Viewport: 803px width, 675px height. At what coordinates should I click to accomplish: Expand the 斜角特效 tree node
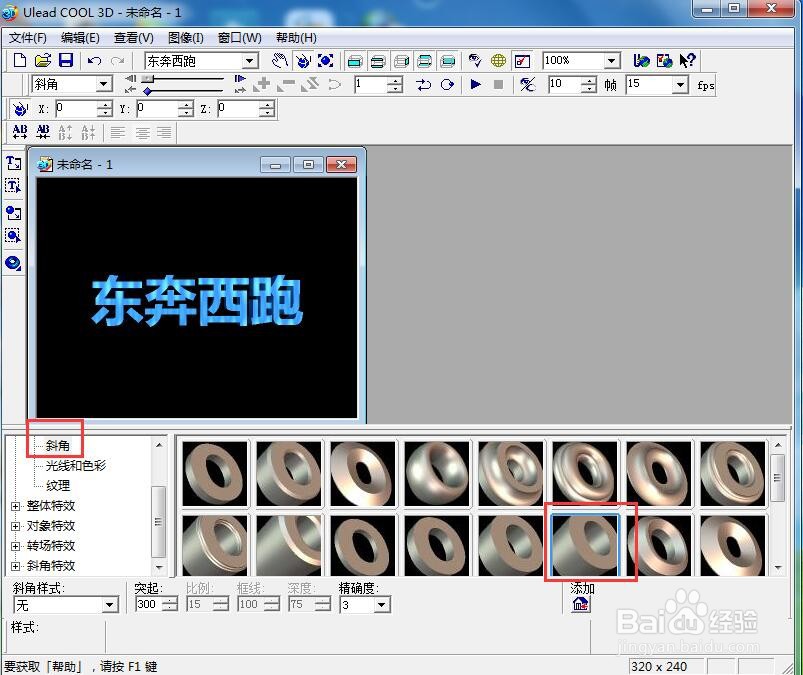(15, 566)
